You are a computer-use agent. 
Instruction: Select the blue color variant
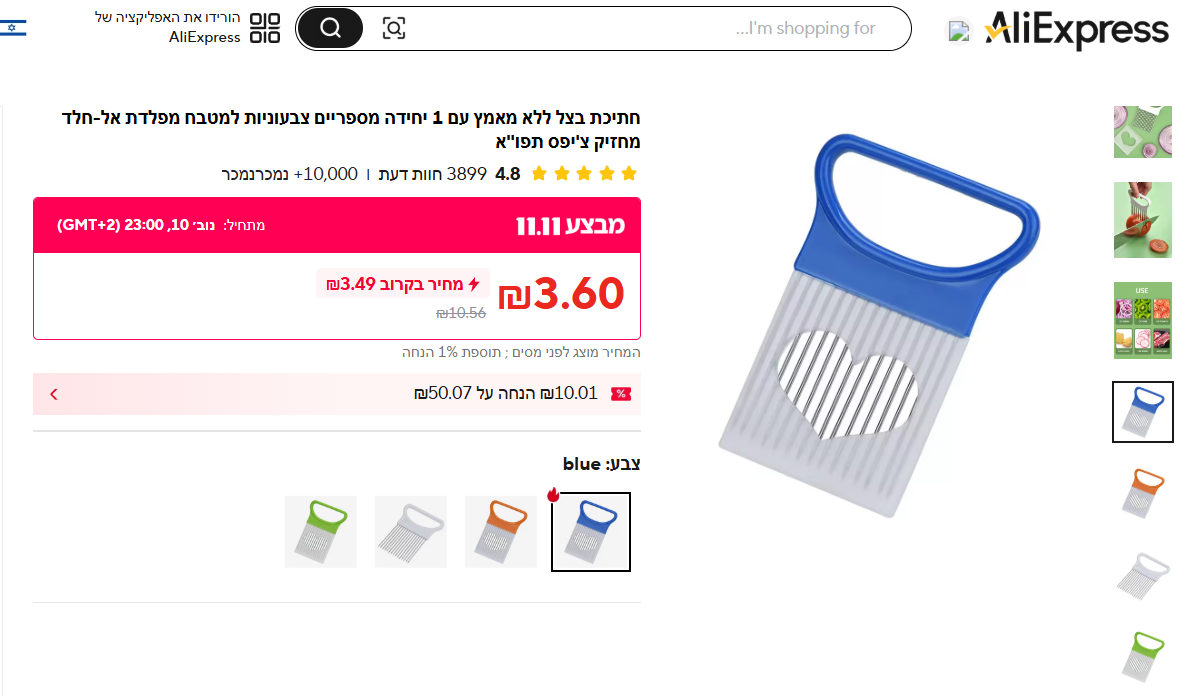(591, 532)
